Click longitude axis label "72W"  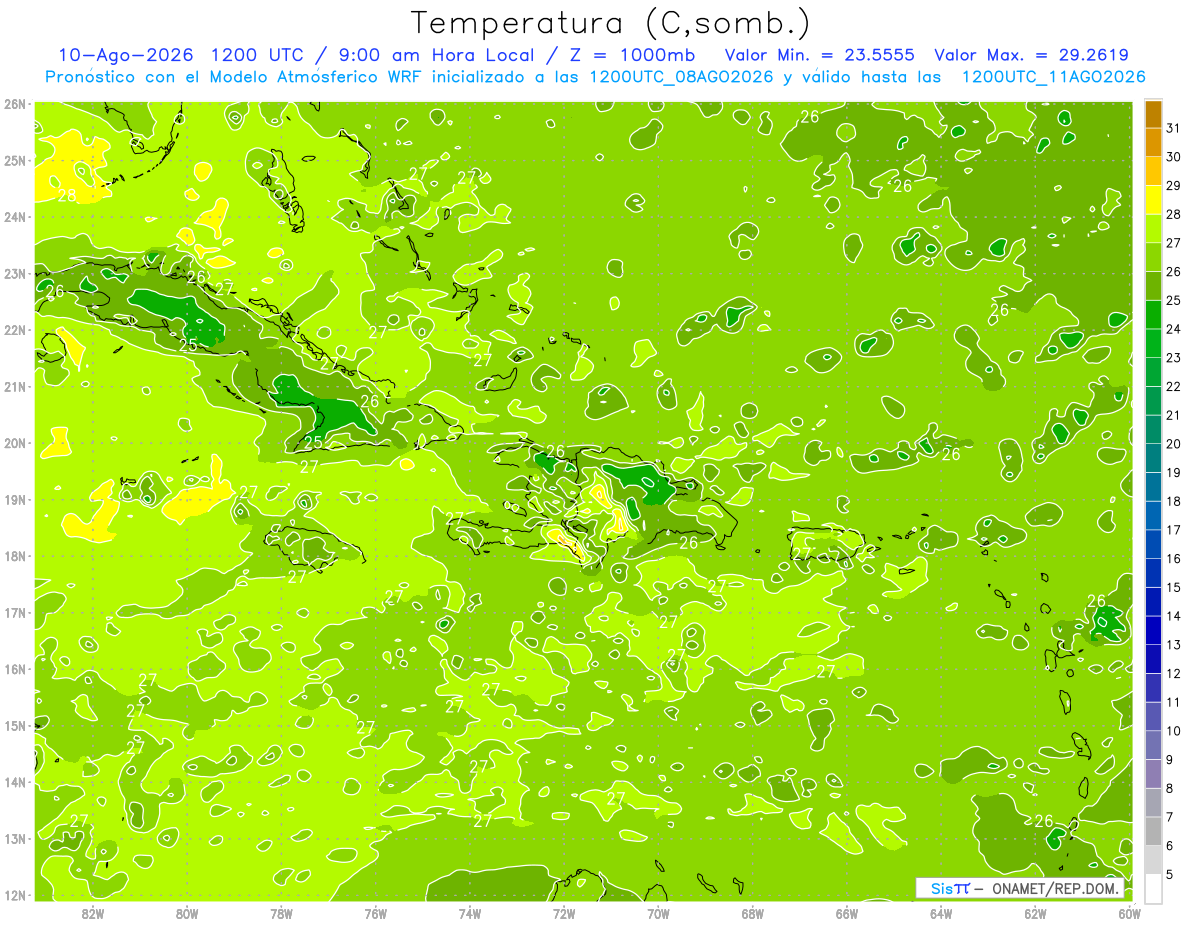(x=564, y=913)
